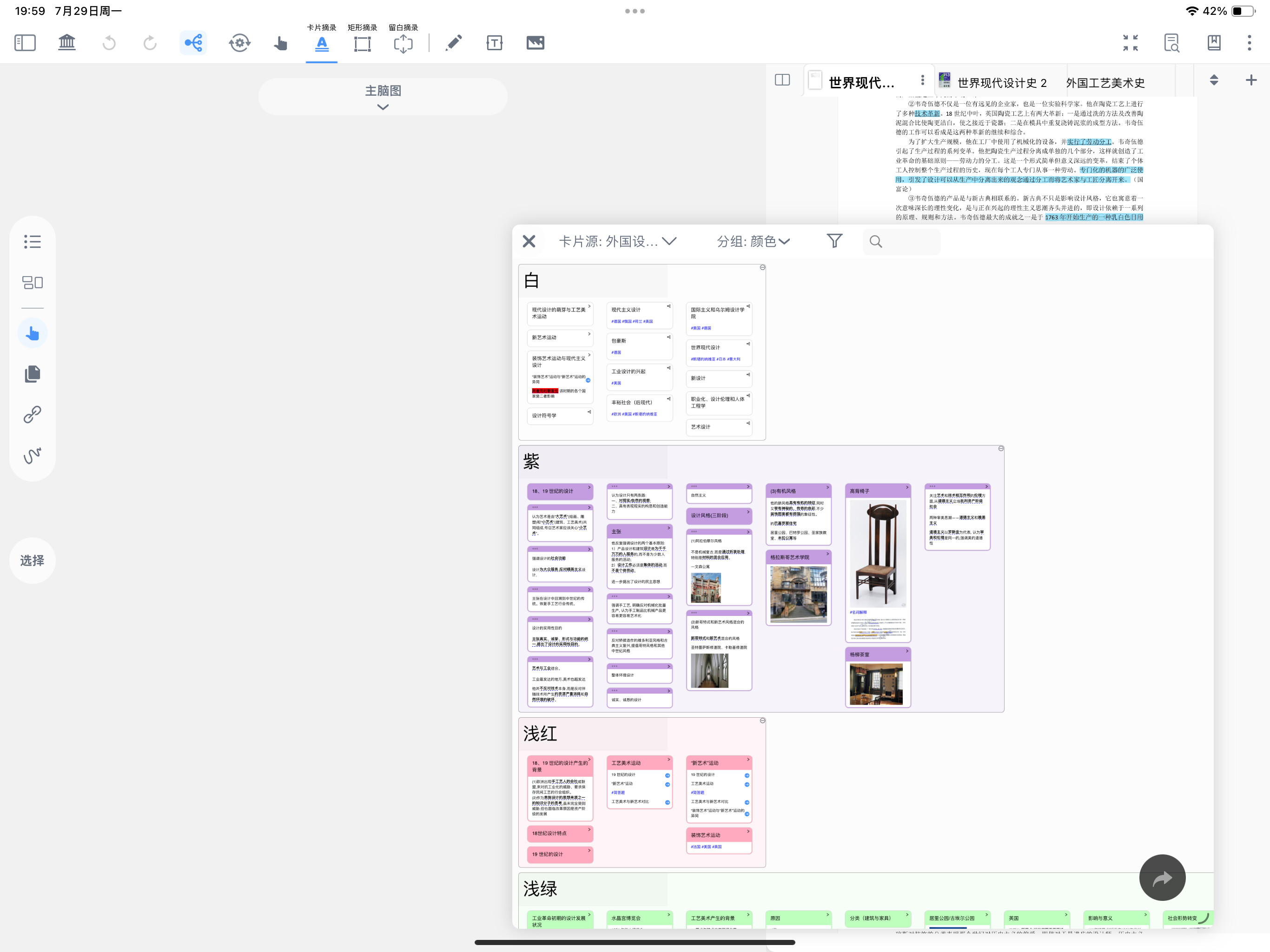Viewport: 1270px width, 952px height.
Task: Open the 设计风格(三阶段) card
Action: tap(719, 516)
